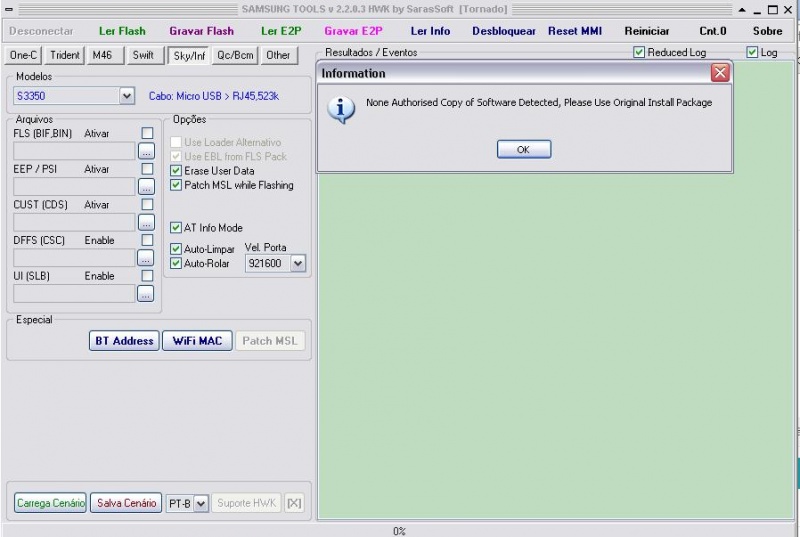Click the Desbloquear command
Screen dimensions: 800x537
pos(504,31)
